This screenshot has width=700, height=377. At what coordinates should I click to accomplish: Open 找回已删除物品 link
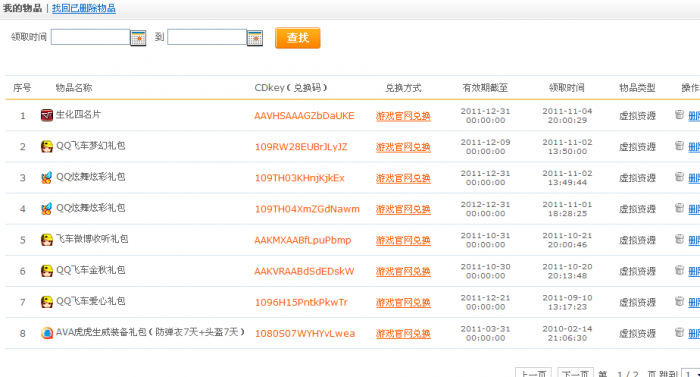point(84,8)
